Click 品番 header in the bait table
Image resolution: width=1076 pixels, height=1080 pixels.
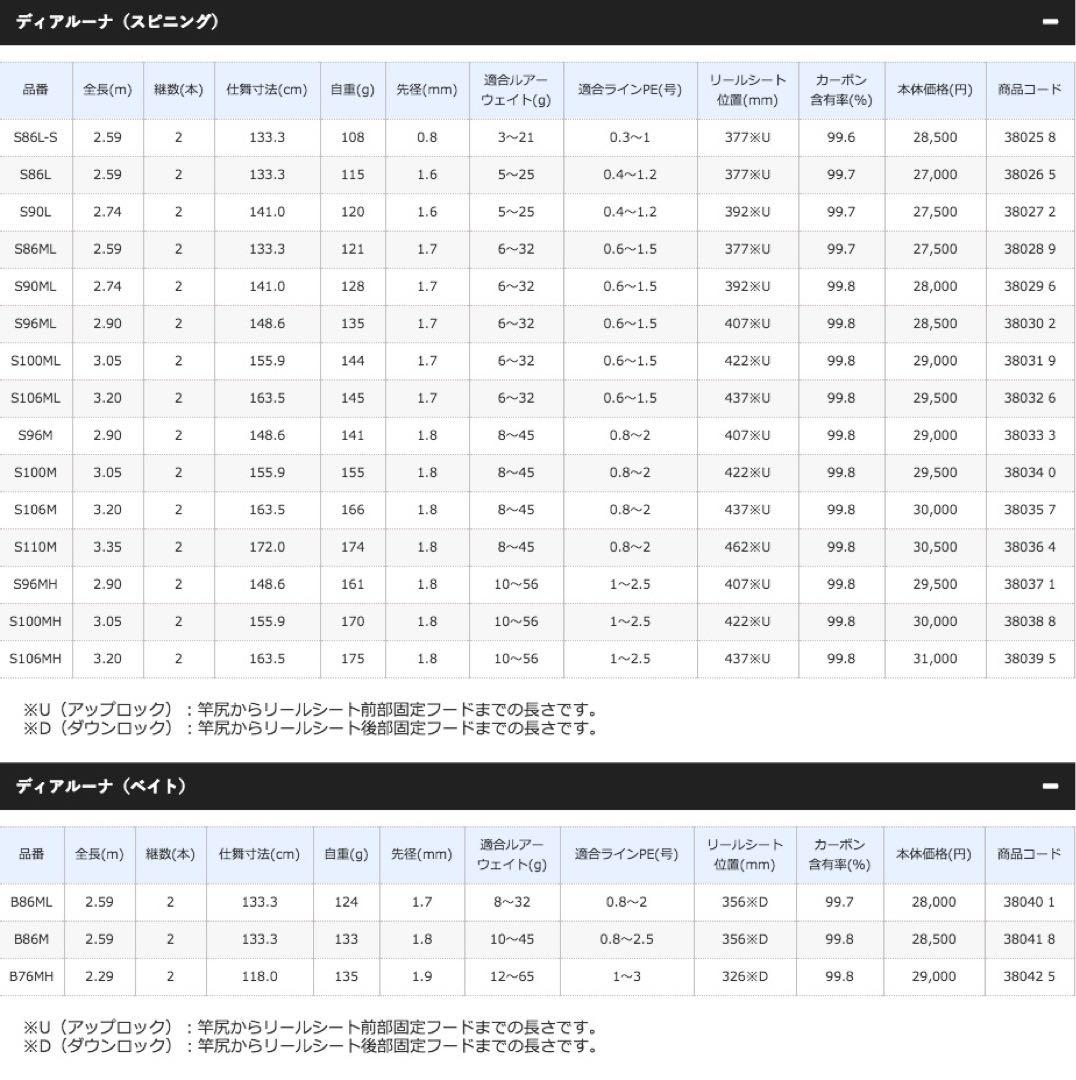coord(31,854)
